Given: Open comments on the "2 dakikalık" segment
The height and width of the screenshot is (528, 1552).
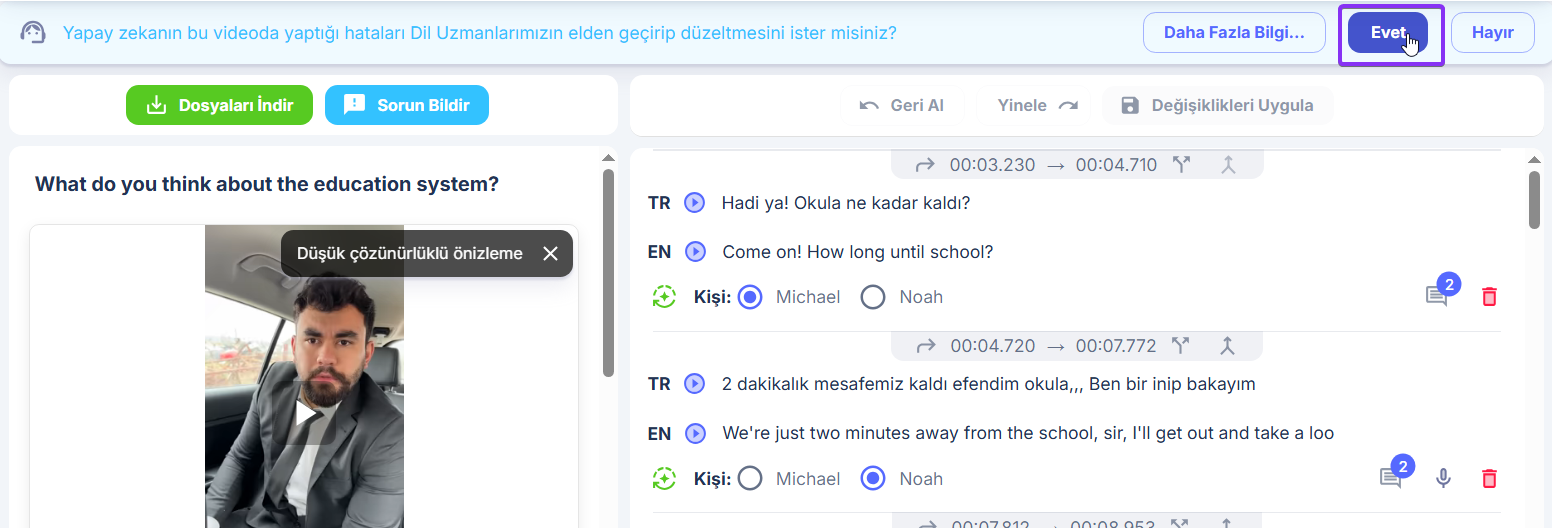Looking at the screenshot, I should (1391, 479).
